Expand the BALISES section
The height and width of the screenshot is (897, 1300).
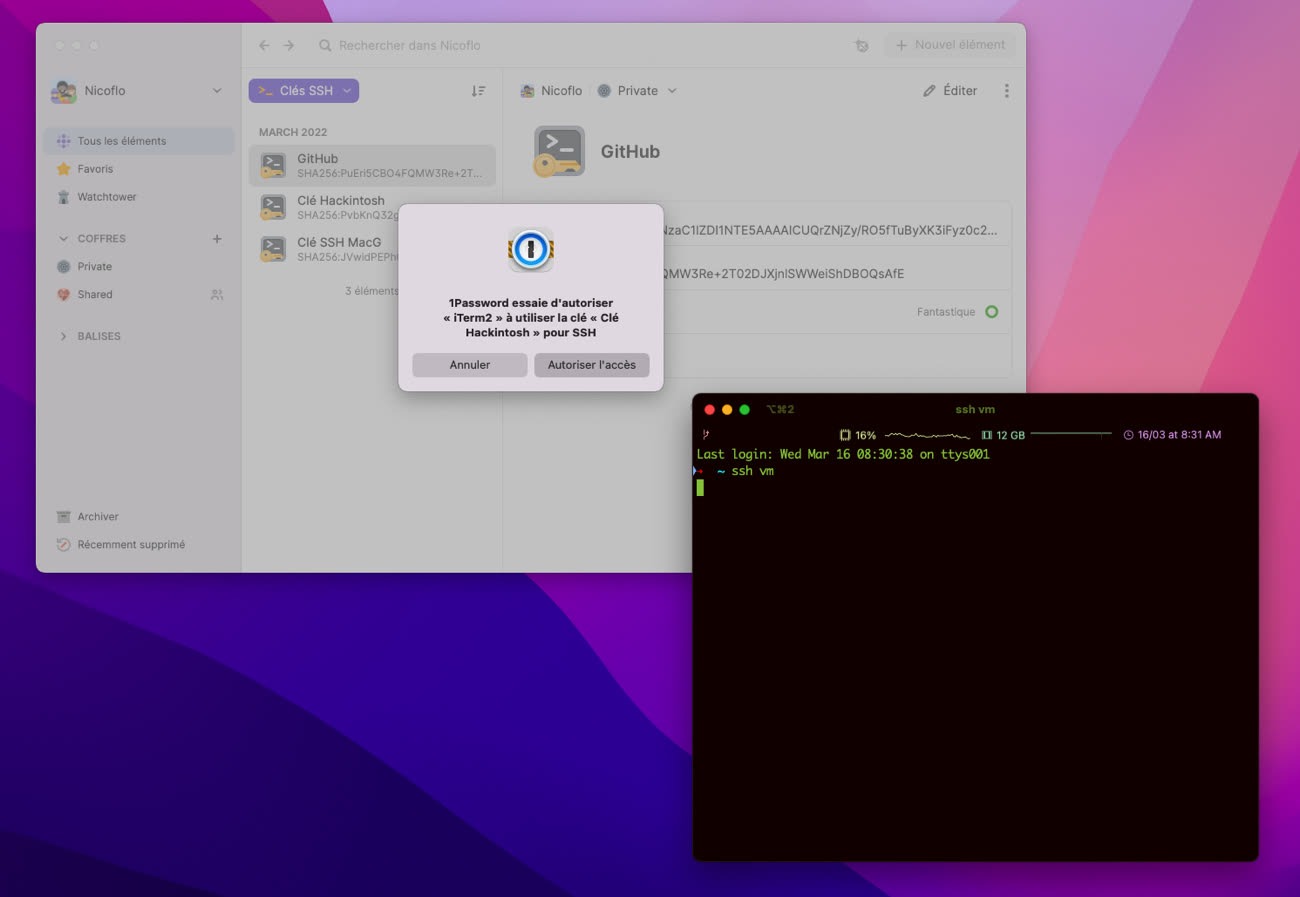tap(64, 337)
